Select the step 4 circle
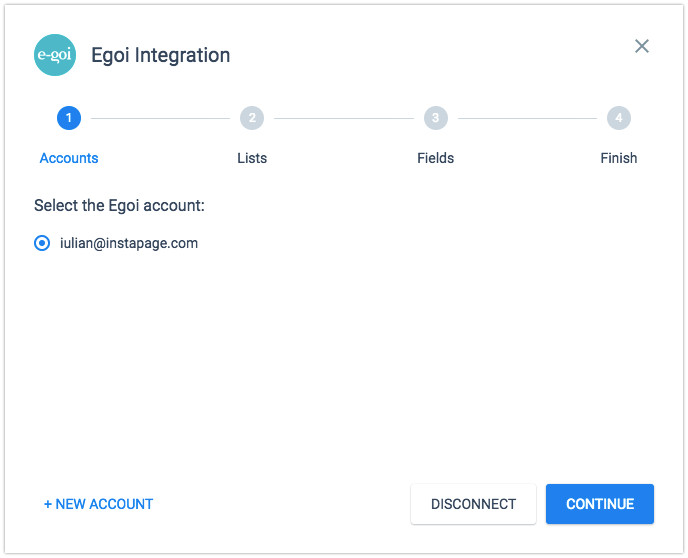This screenshot has height=558, width=688. [x=619, y=118]
